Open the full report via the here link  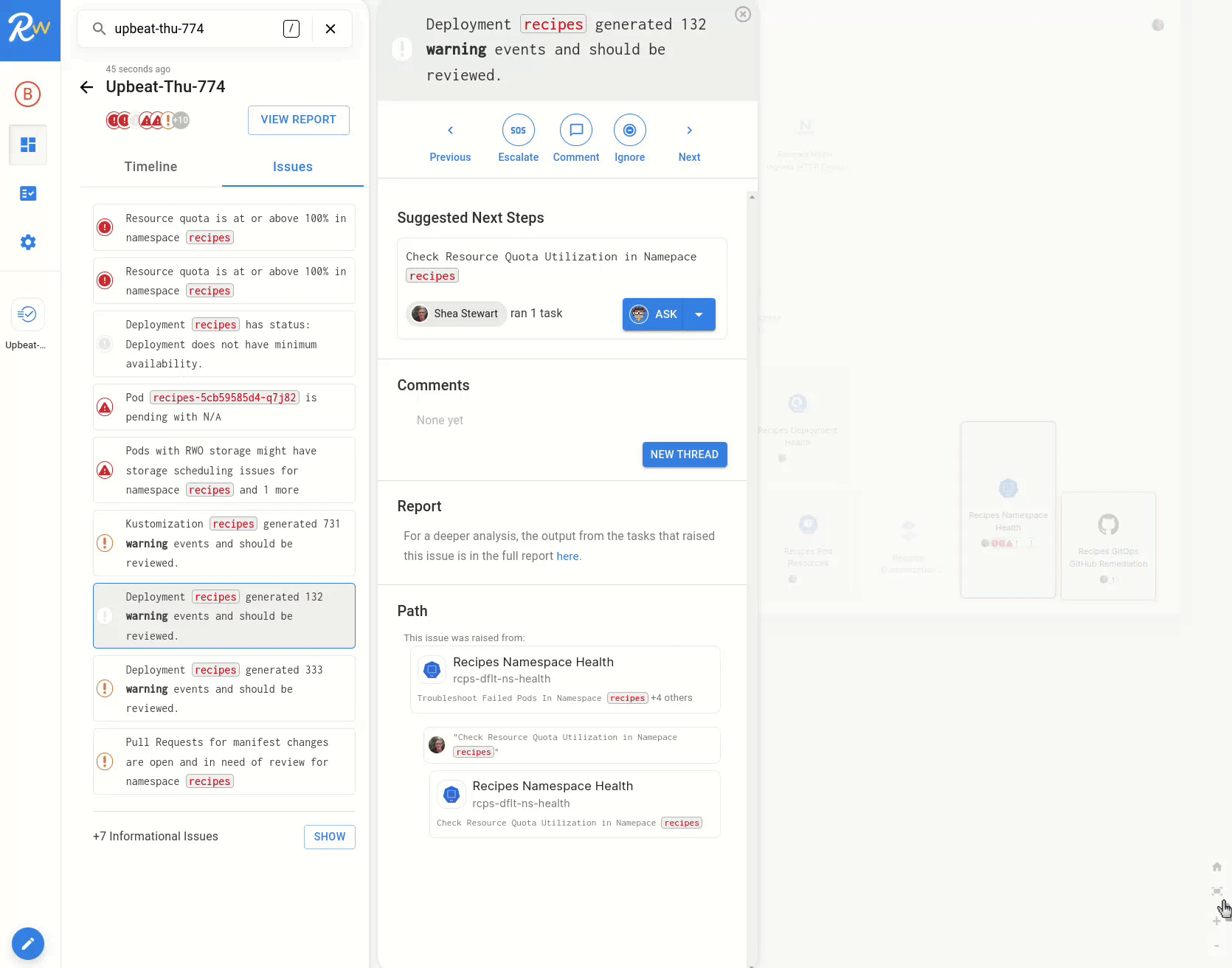567,556
